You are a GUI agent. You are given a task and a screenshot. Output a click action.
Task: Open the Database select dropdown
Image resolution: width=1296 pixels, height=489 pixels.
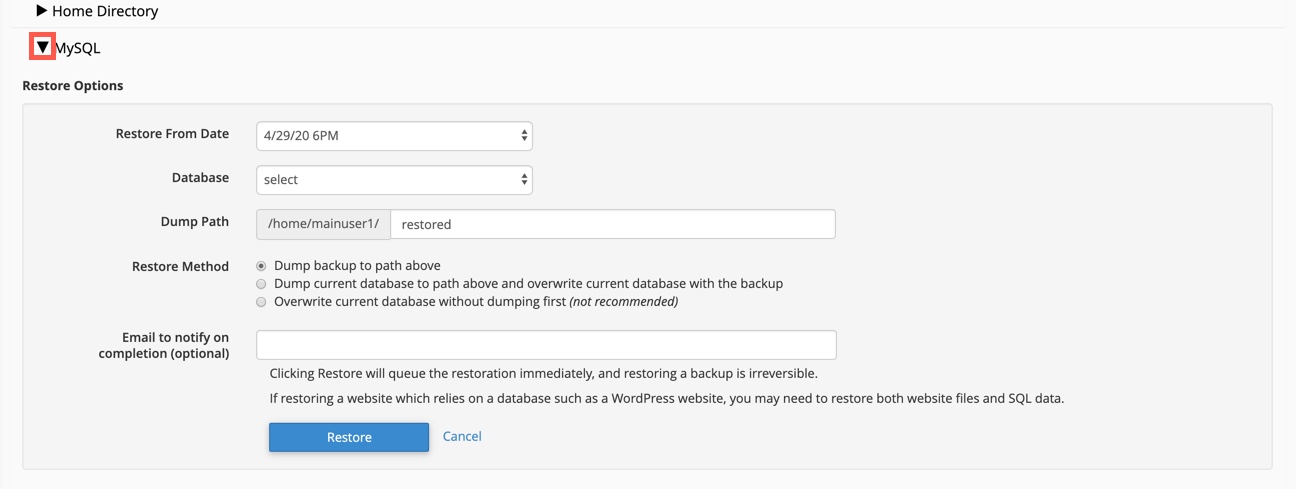(x=394, y=180)
